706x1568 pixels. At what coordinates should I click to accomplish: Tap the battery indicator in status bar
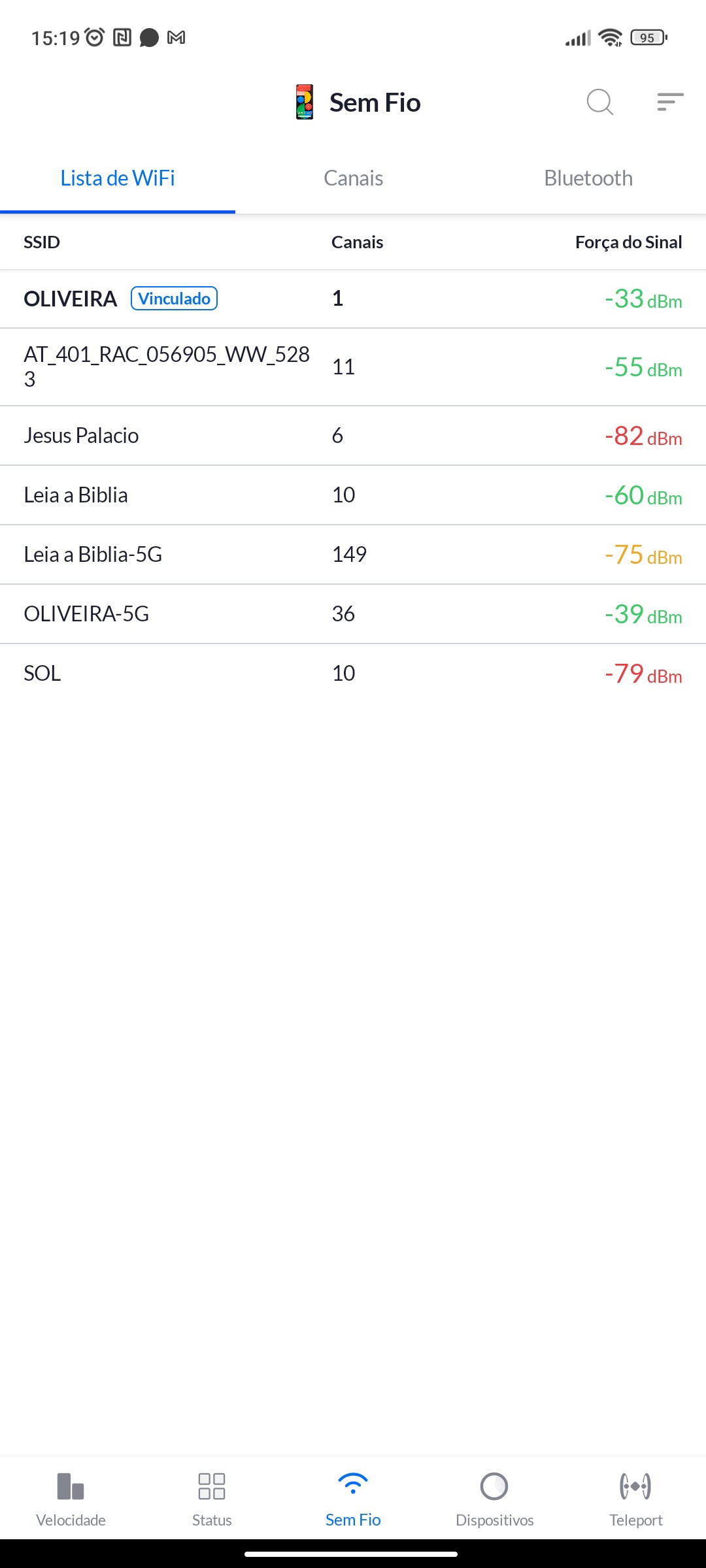click(648, 38)
